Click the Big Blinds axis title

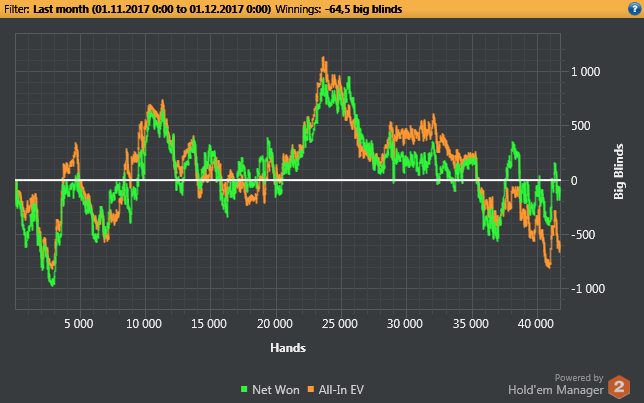pos(619,172)
